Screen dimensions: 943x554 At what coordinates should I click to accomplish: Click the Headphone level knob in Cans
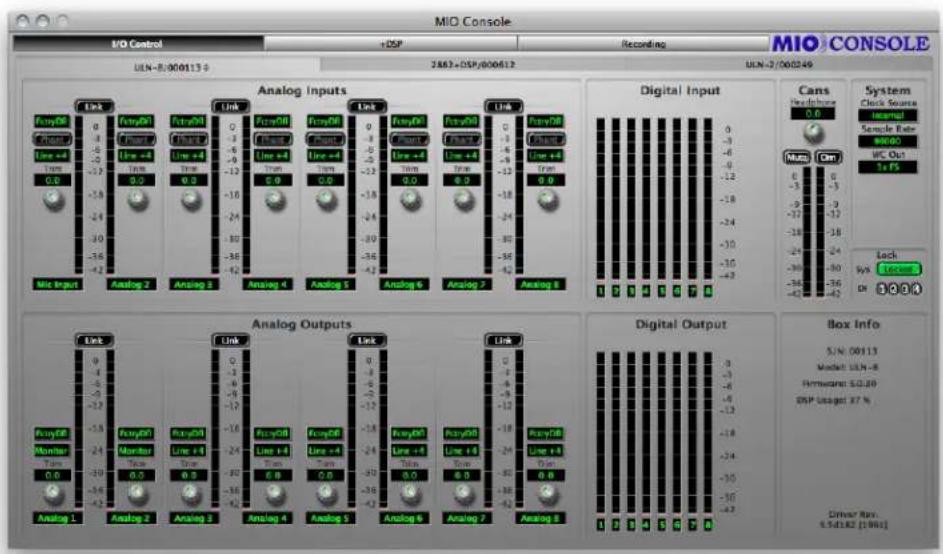(x=812, y=132)
